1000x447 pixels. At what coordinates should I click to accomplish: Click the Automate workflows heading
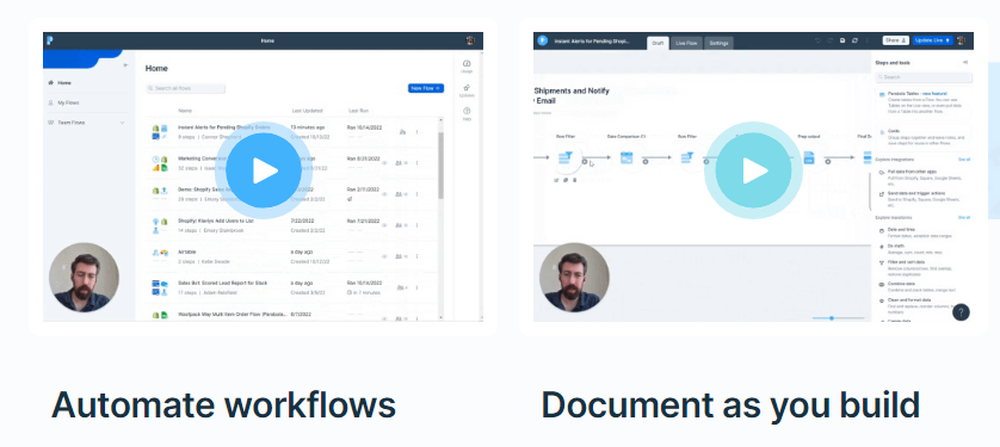click(224, 404)
